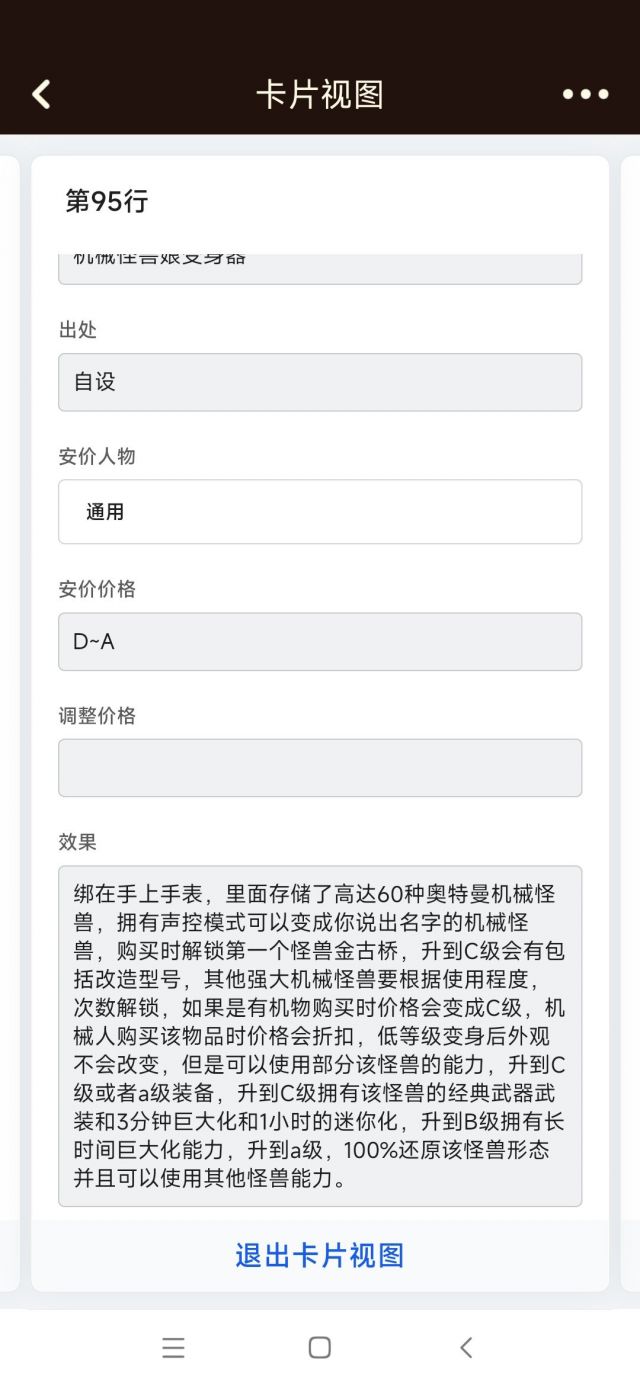Click the empty 调整价格 field
The image size is (640, 1386).
[x=320, y=768]
